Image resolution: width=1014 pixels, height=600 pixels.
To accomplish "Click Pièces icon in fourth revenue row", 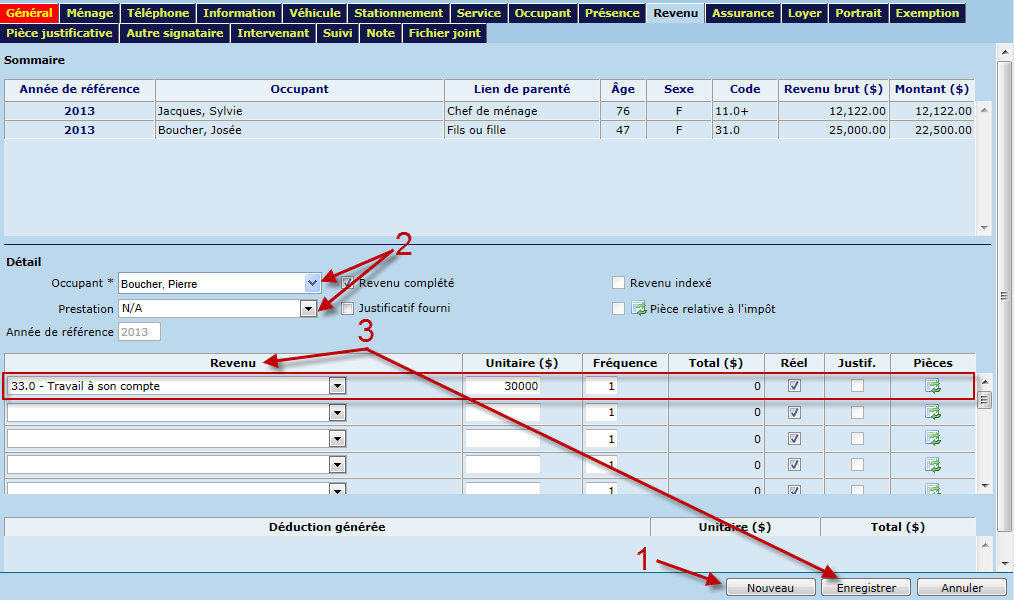I will [x=933, y=464].
